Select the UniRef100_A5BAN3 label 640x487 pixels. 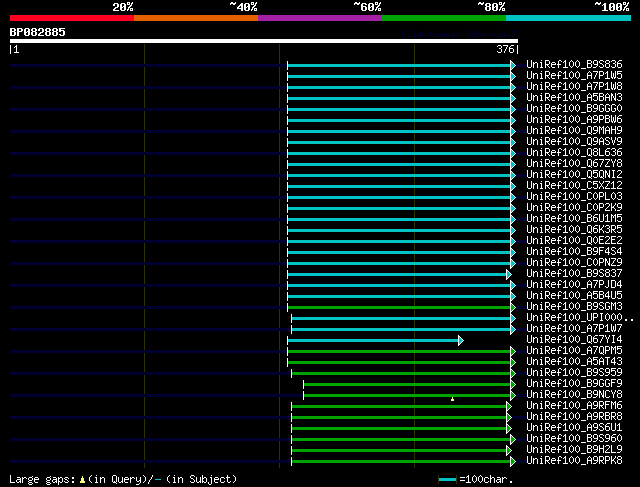pyautogui.click(x=574, y=98)
